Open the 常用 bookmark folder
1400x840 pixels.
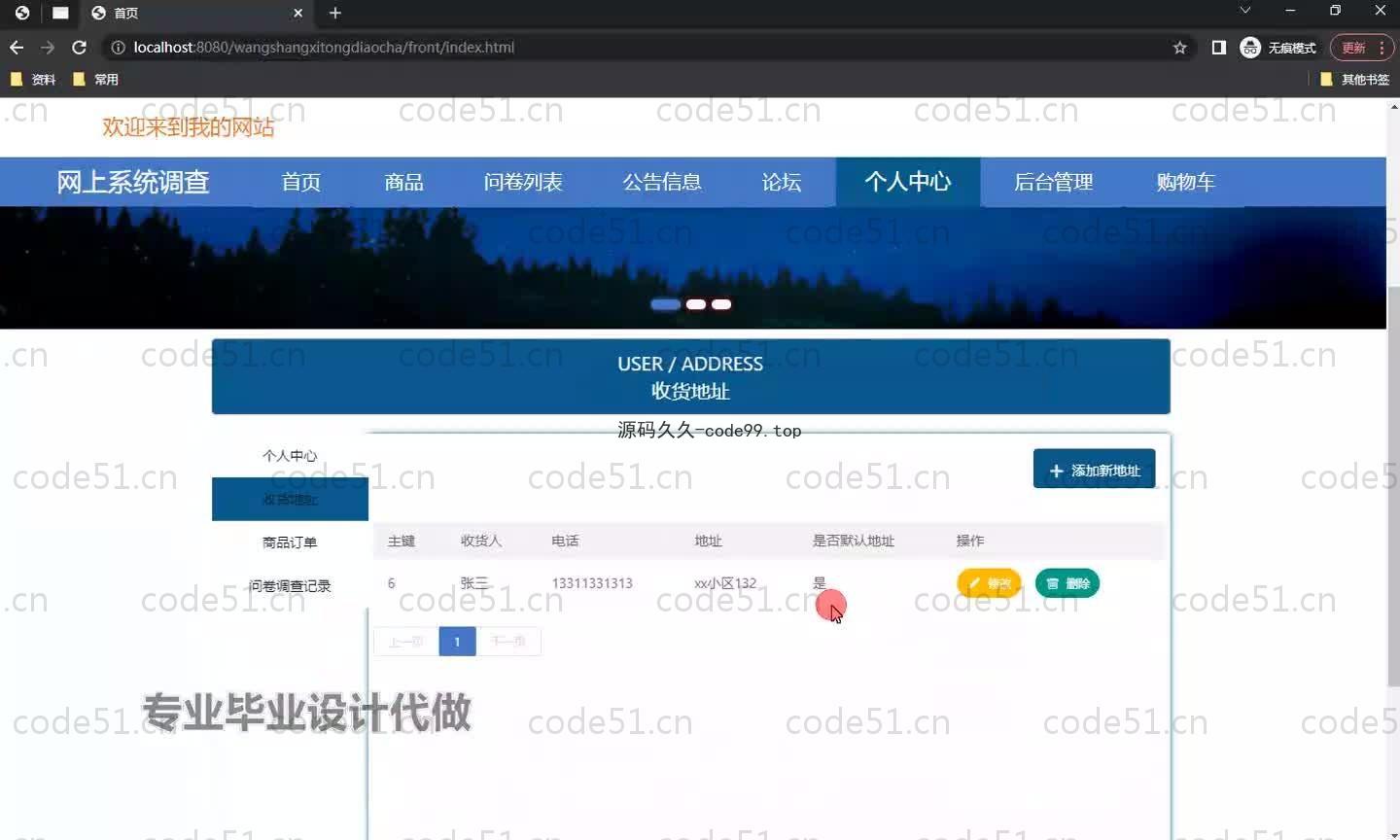click(x=95, y=80)
